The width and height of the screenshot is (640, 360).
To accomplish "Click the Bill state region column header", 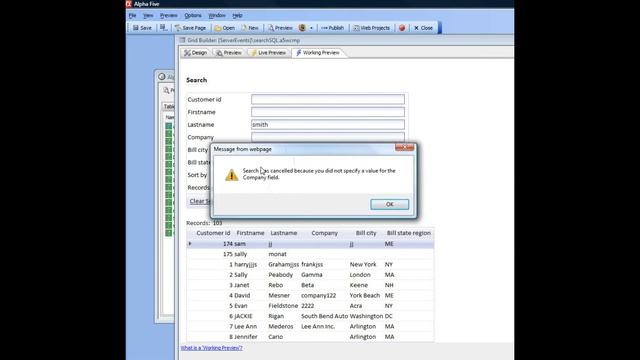I will [409, 233].
